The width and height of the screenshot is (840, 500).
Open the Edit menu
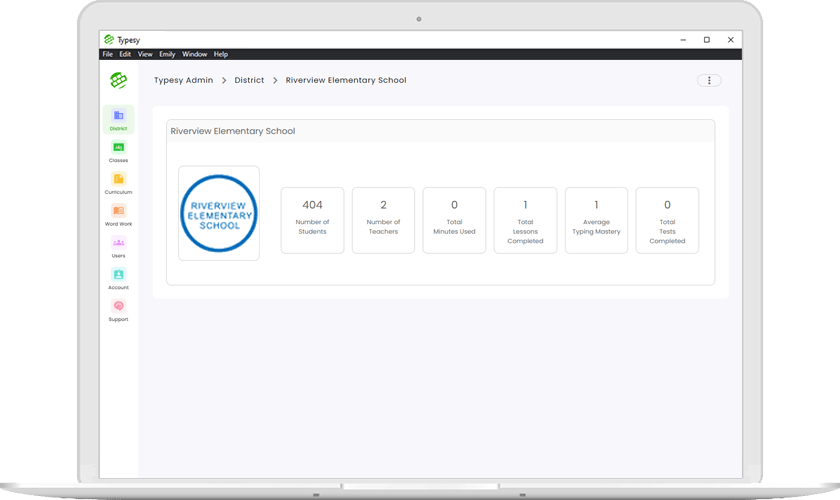[125, 54]
